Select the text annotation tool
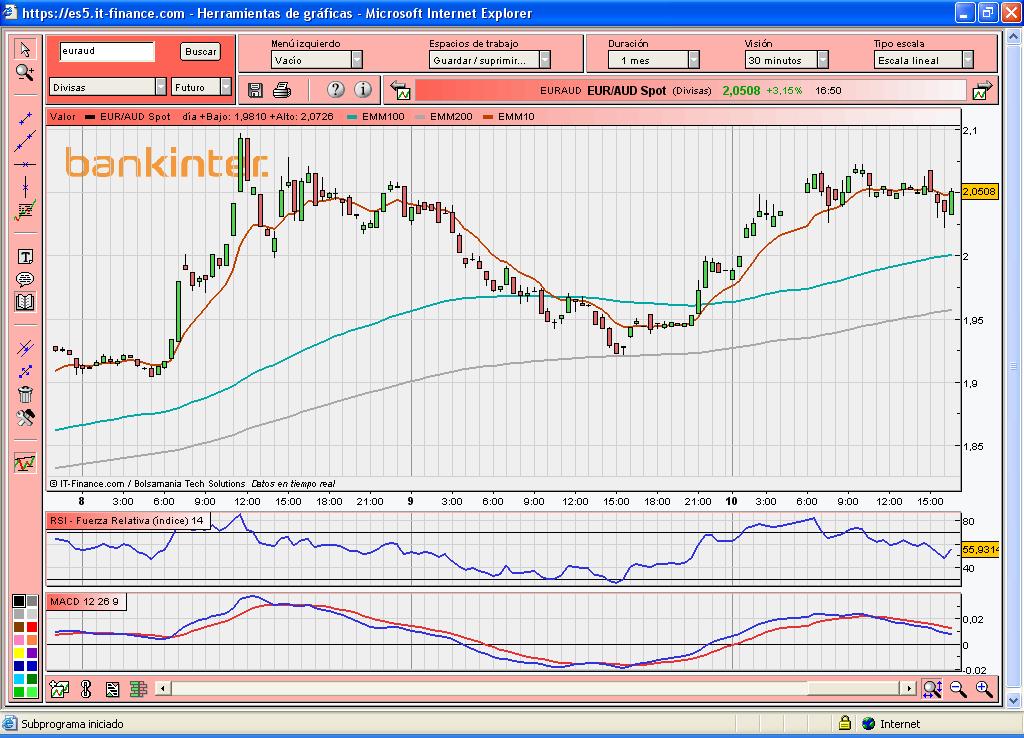Screen dimensions: 1024x738 tap(25, 257)
